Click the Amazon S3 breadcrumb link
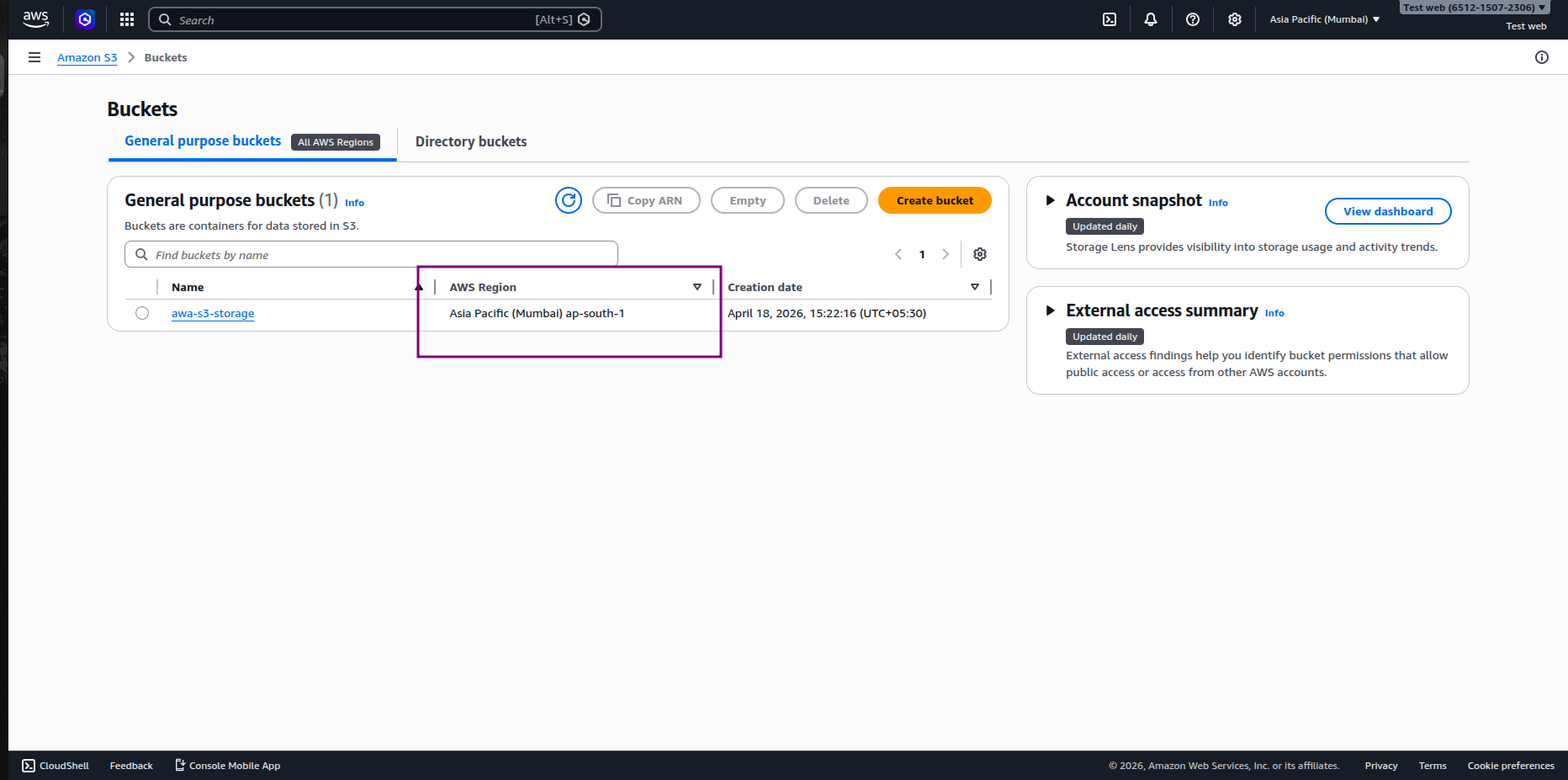 coord(87,57)
